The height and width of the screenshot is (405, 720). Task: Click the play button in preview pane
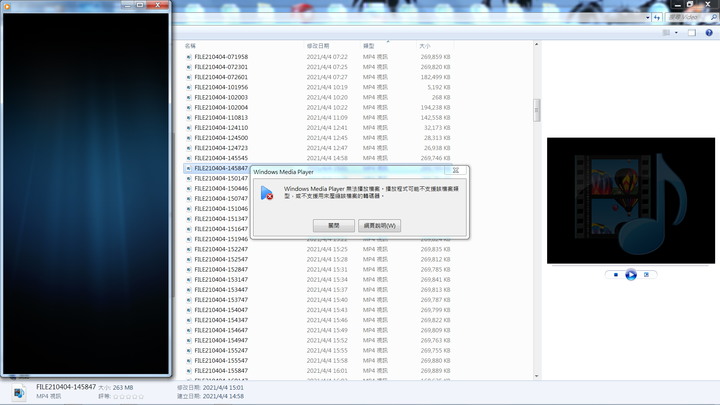coord(631,275)
